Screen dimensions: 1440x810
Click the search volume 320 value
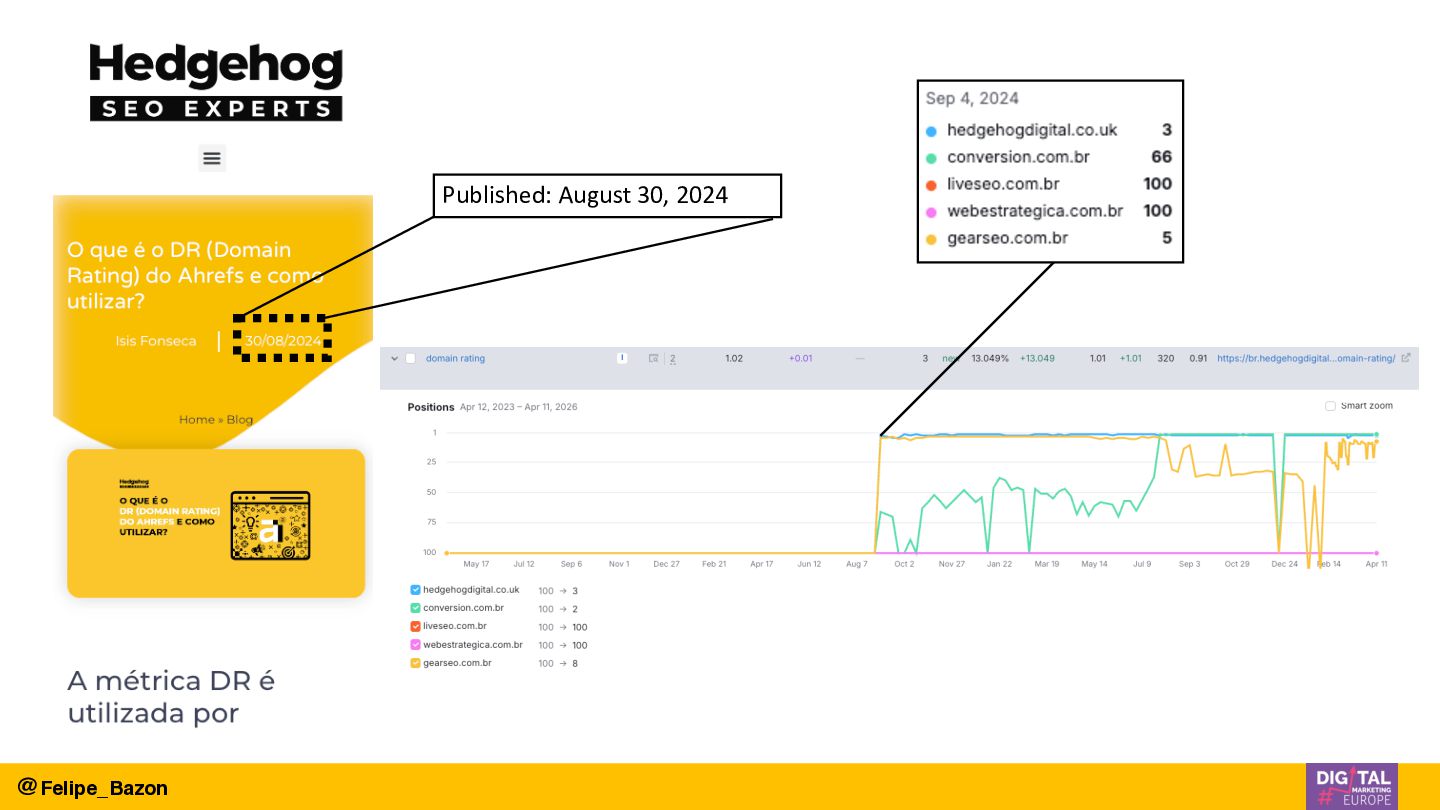[x=1166, y=358]
